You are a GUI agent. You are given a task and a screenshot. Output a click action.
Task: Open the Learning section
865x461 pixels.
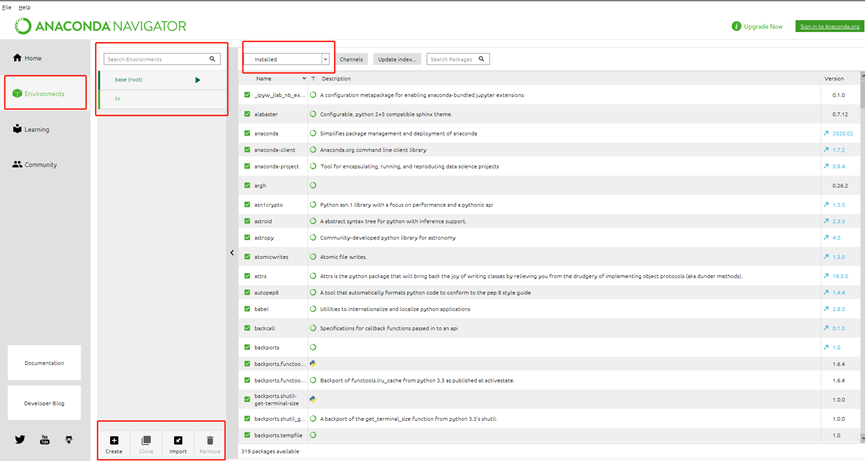(x=31, y=129)
